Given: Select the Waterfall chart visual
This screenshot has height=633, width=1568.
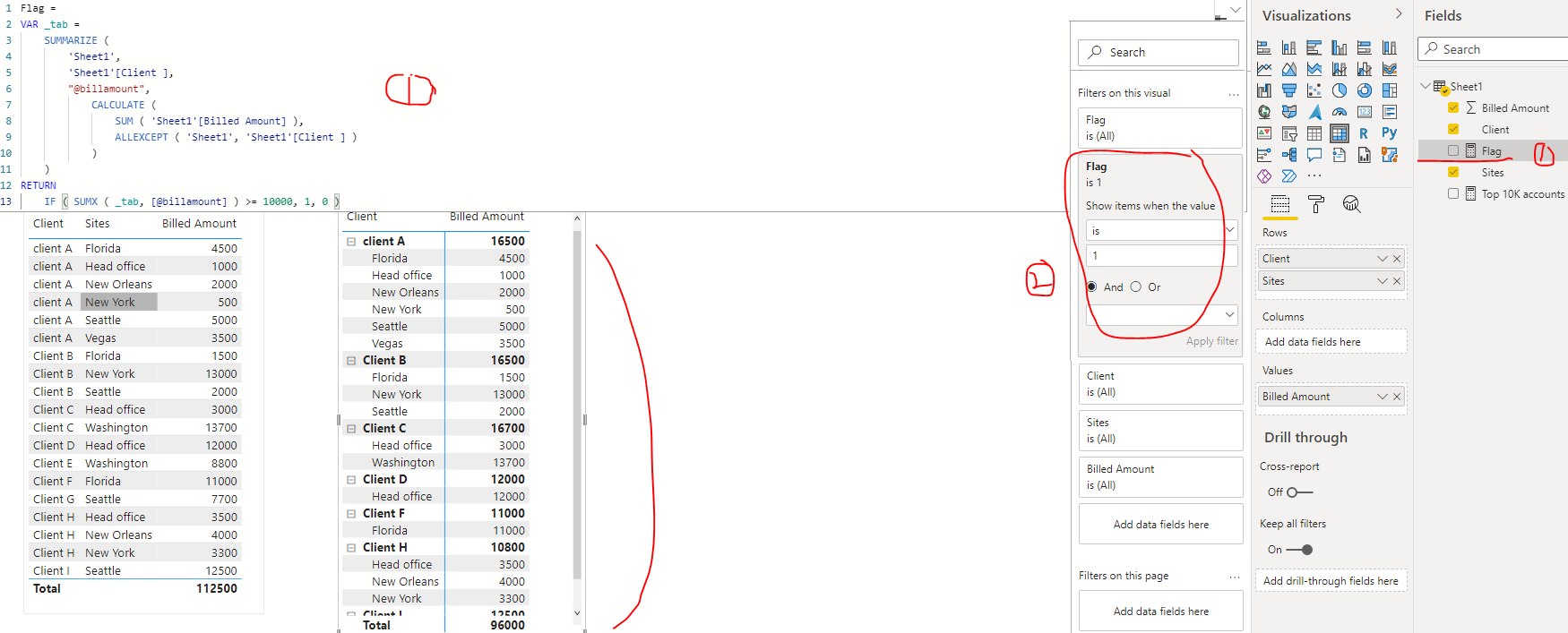Looking at the screenshot, I should [x=1264, y=90].
